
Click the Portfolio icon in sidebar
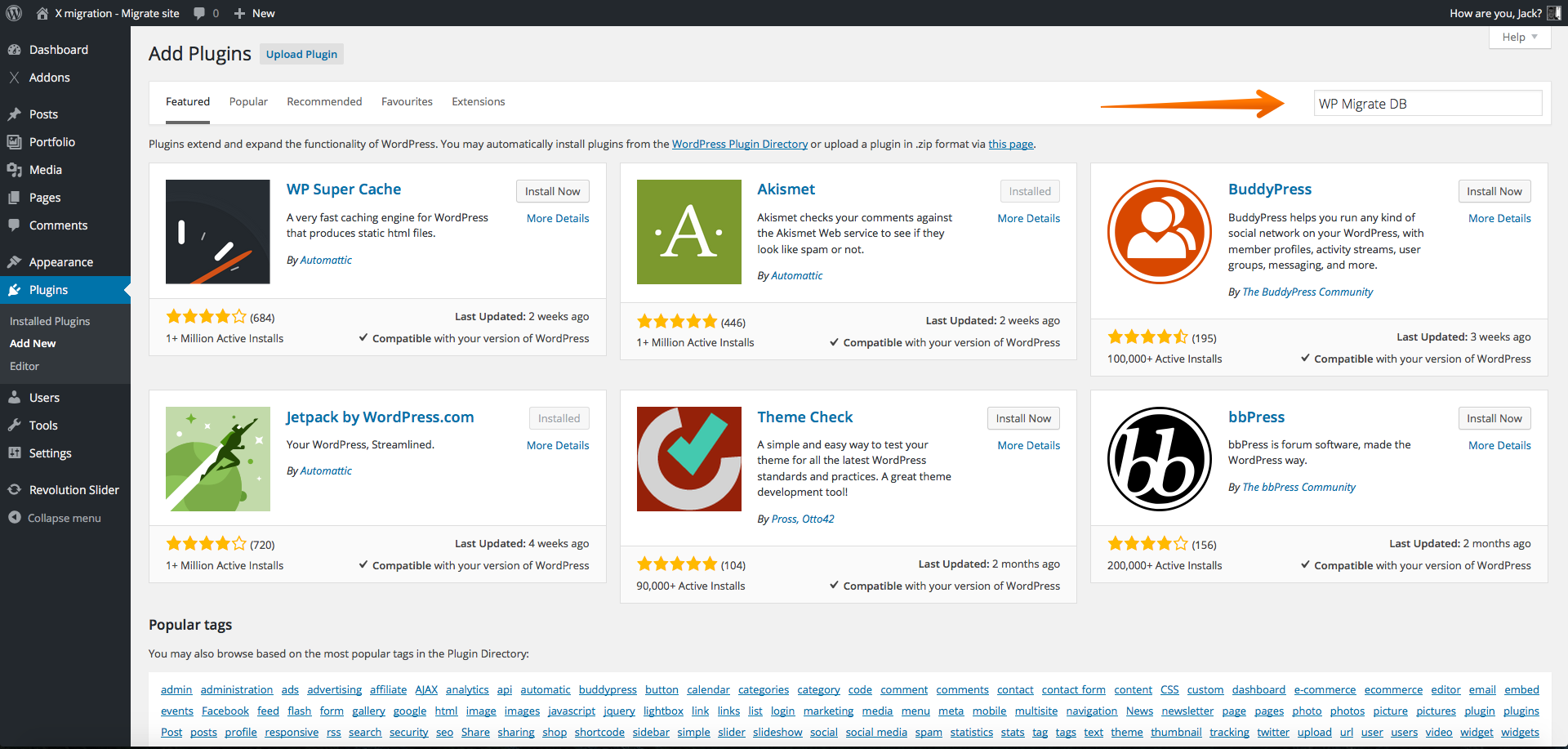pos(14,142)
